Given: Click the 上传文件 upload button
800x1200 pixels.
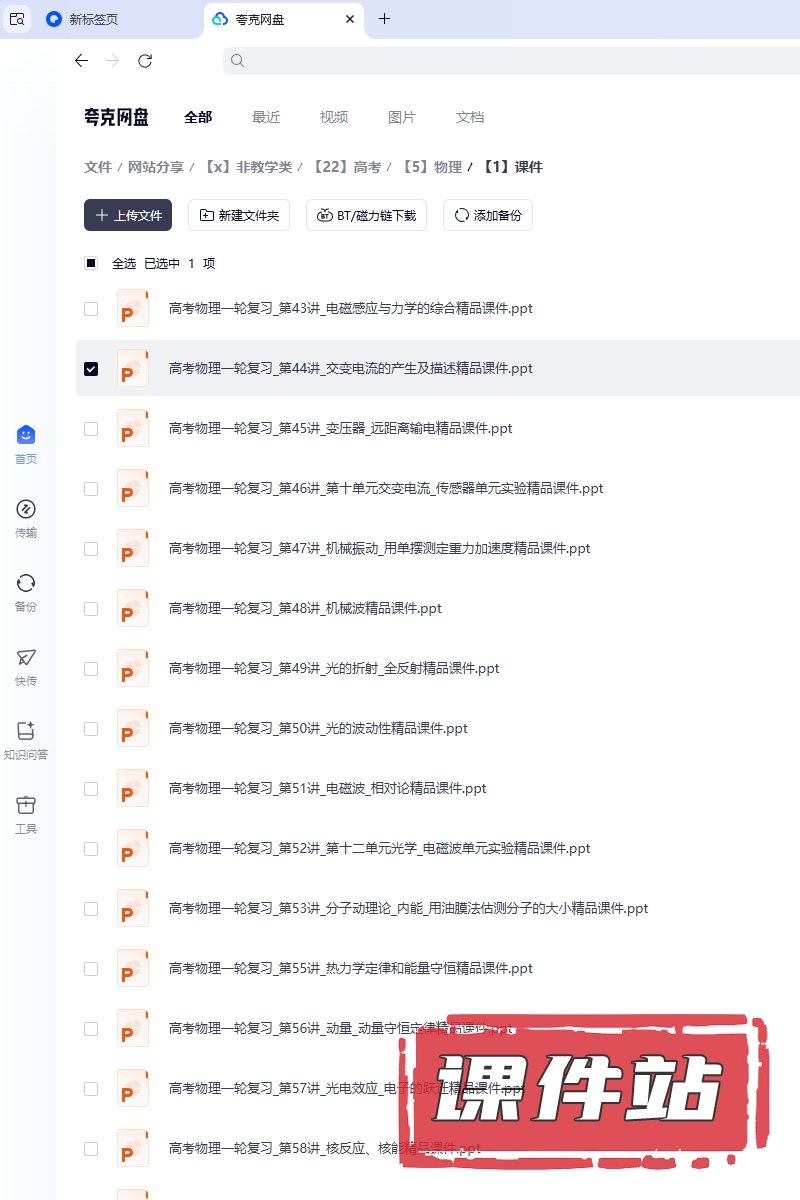Looking at the screenshot, I should tap(128, 215).
